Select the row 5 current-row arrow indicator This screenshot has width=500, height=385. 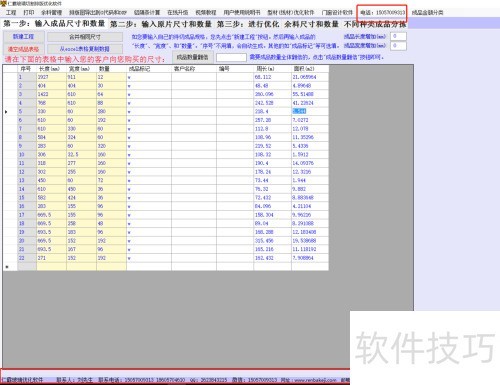[6, 112]
